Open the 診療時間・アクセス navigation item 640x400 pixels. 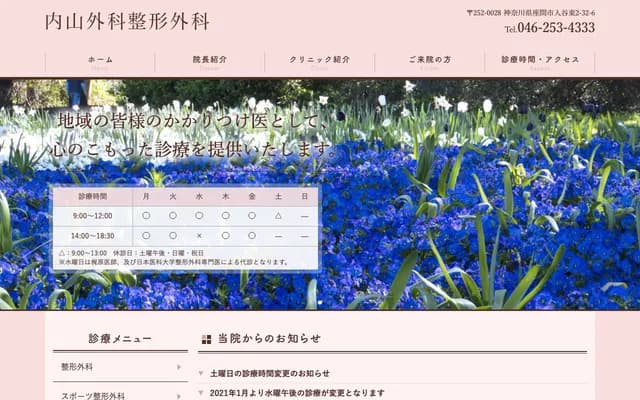click(540, 62)
